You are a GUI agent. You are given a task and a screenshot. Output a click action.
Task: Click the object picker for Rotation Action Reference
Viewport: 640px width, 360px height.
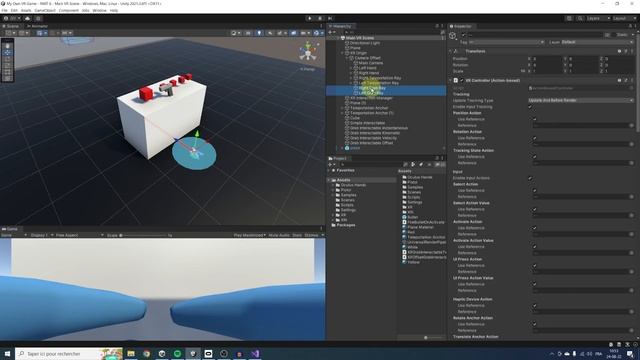(x=631, y=144)
